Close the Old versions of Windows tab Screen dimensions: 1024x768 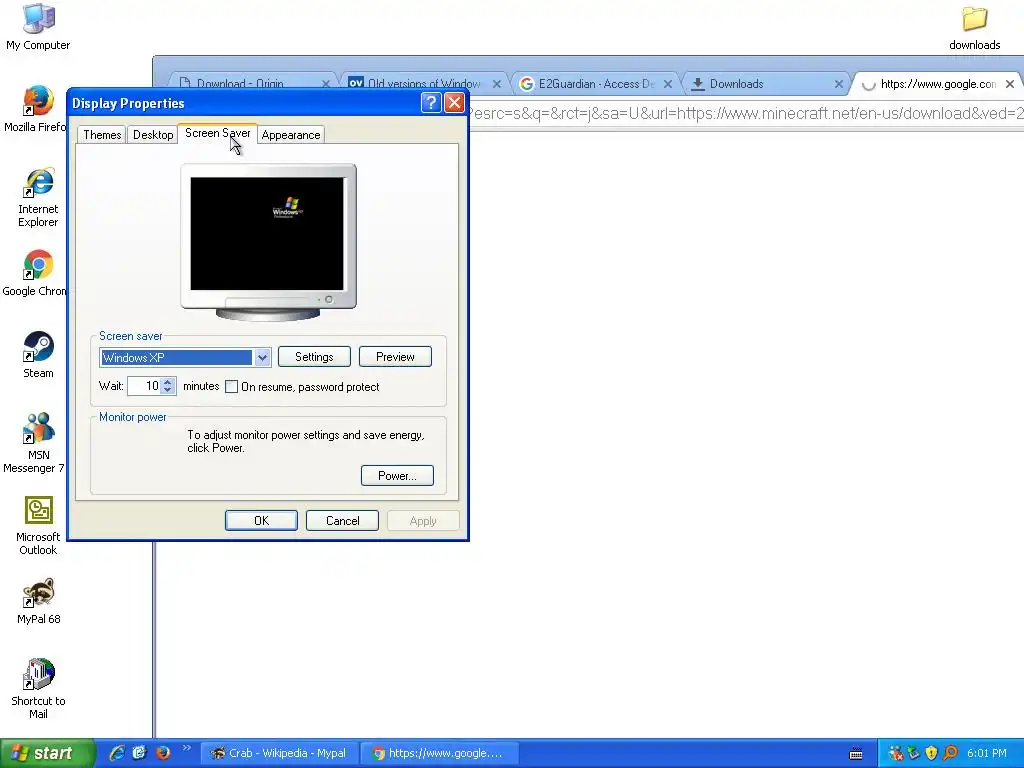point(496,84)
